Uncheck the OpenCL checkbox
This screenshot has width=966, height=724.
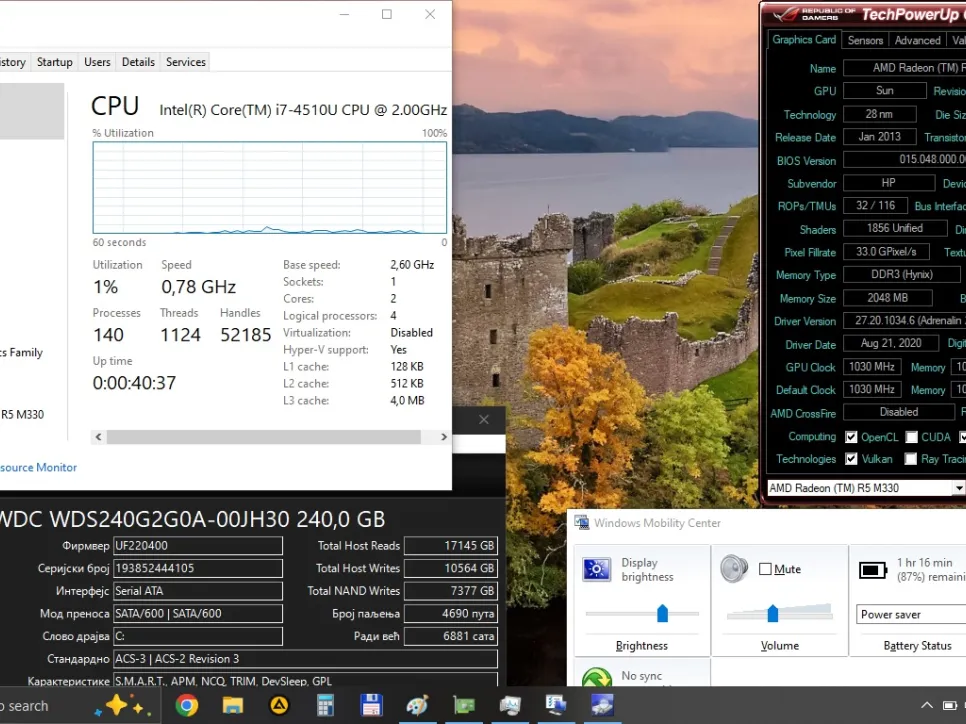(x=851, y=437)
